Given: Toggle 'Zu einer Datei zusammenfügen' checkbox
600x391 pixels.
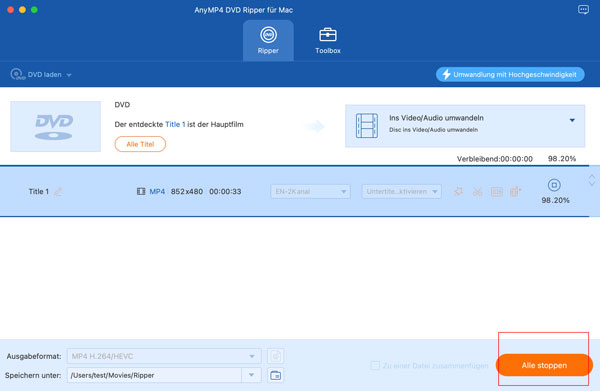Looking at the screenshot, I should pyautogui.click(x=375, y=366).
